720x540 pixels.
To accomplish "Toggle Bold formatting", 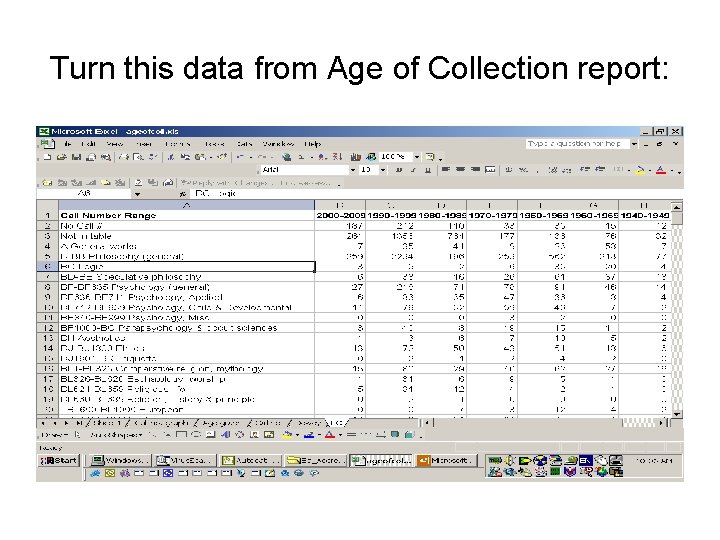I will pos(399,170).
